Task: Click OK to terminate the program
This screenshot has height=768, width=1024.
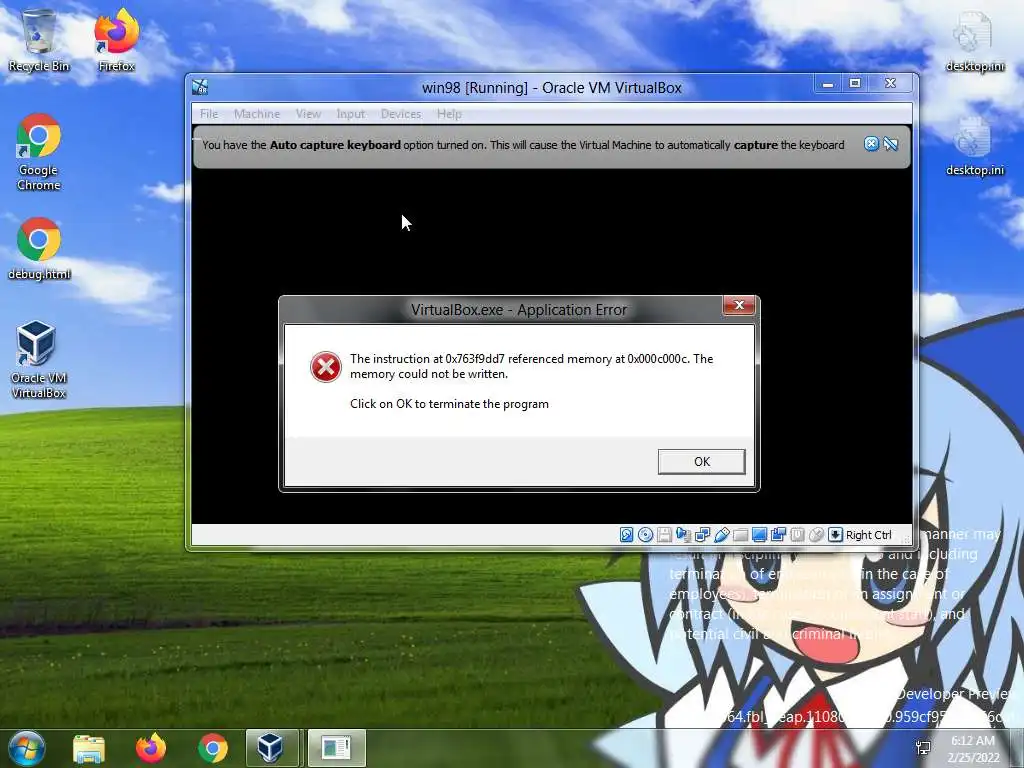Action: (701, 462)
